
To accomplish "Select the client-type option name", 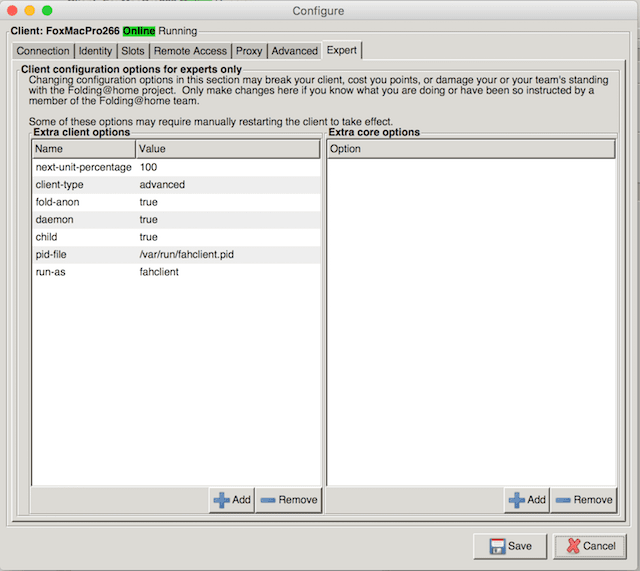I will point(60,185).
